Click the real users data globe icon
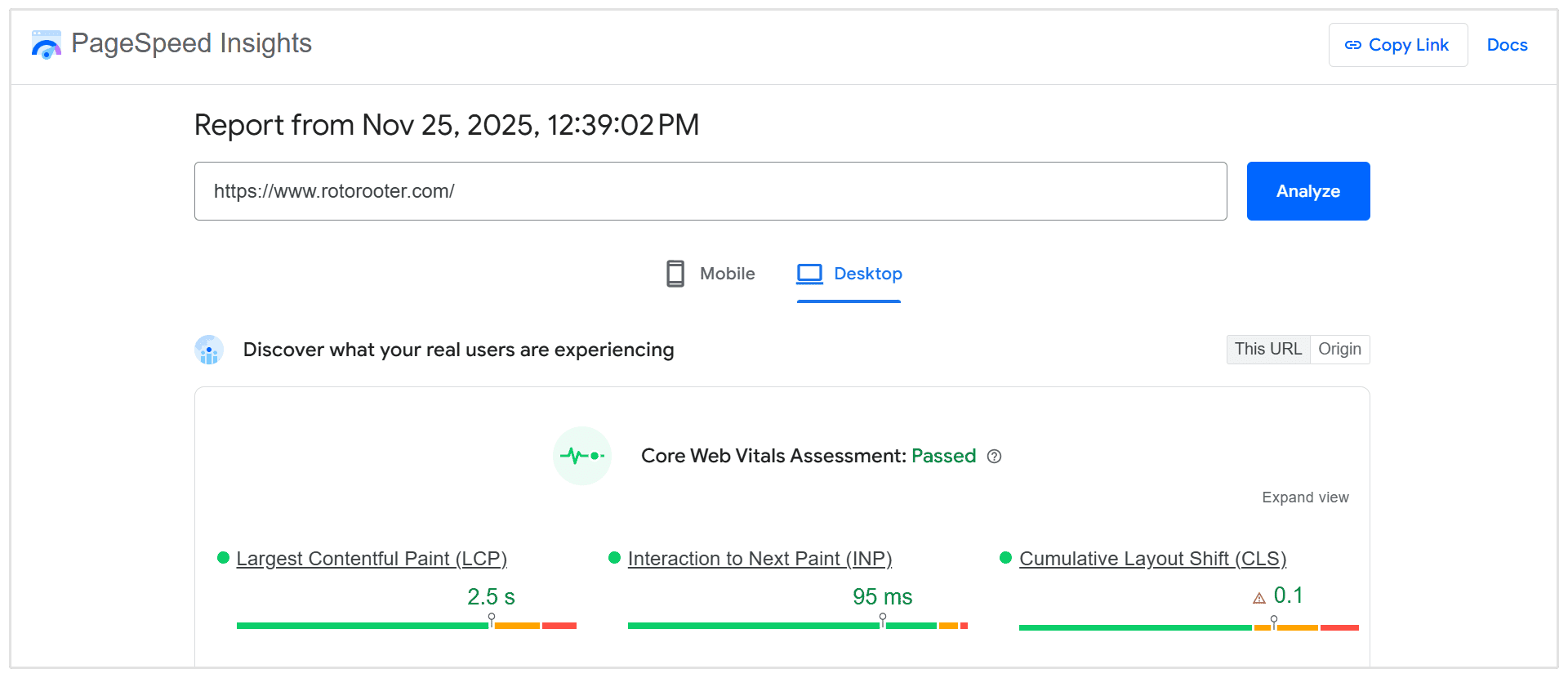The width and height of the screenshot is (1568, 678). coord(209,350)
